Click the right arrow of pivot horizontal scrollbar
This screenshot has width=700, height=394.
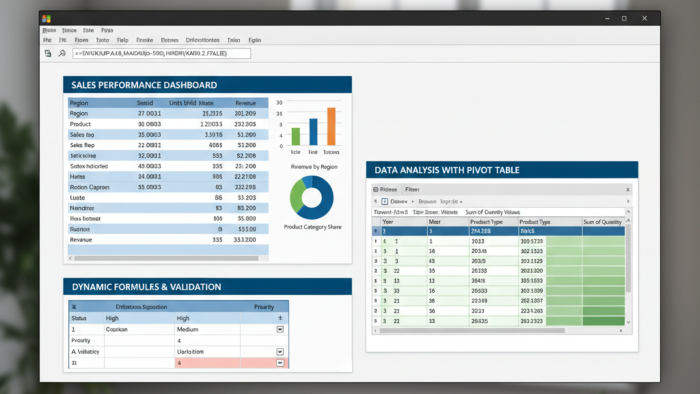[x=621, y=331]
